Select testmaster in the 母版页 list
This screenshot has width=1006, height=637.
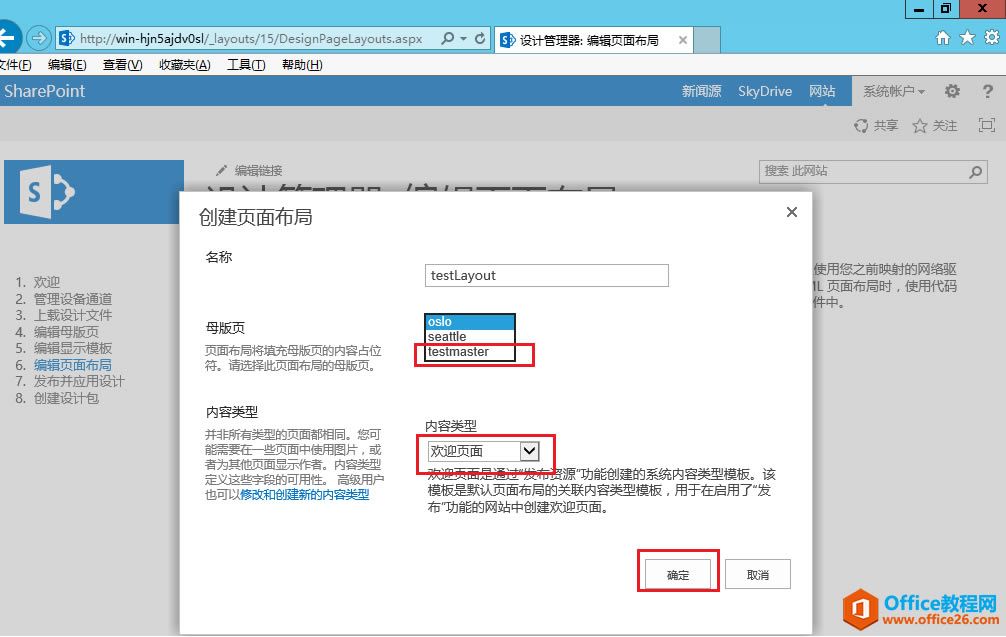point(460,352)
